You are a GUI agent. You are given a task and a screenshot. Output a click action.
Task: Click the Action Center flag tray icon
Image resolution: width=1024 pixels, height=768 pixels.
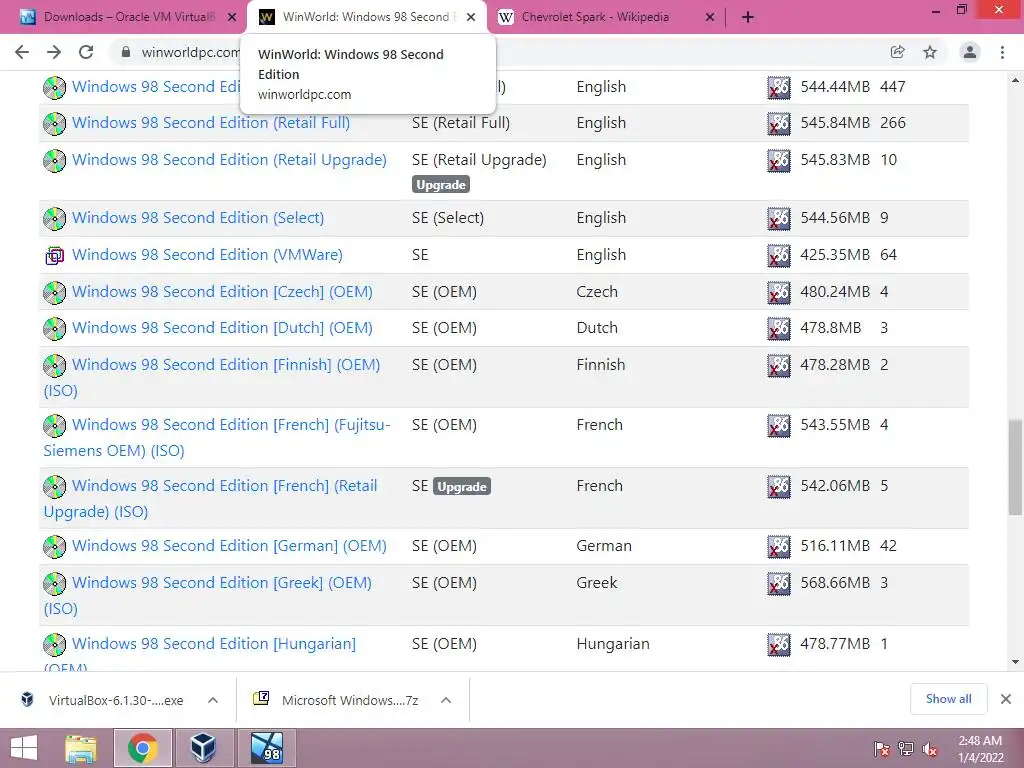882,749
